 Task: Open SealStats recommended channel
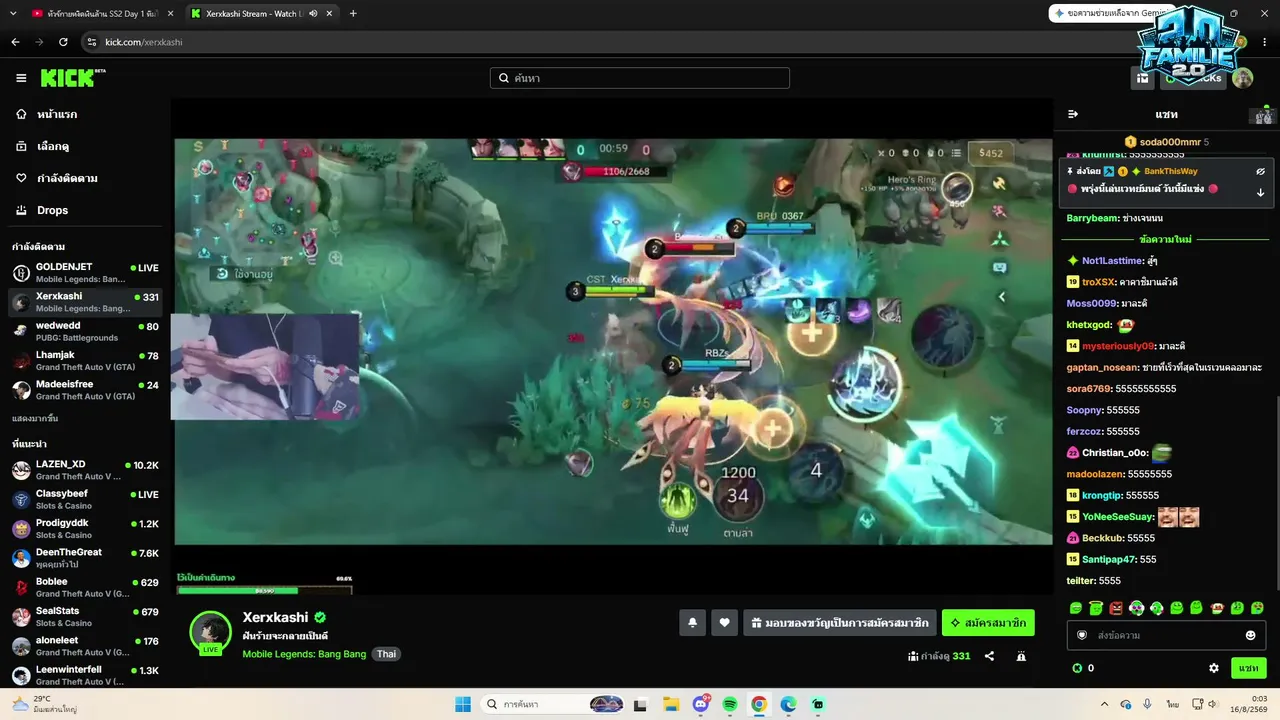pos(85,616)
